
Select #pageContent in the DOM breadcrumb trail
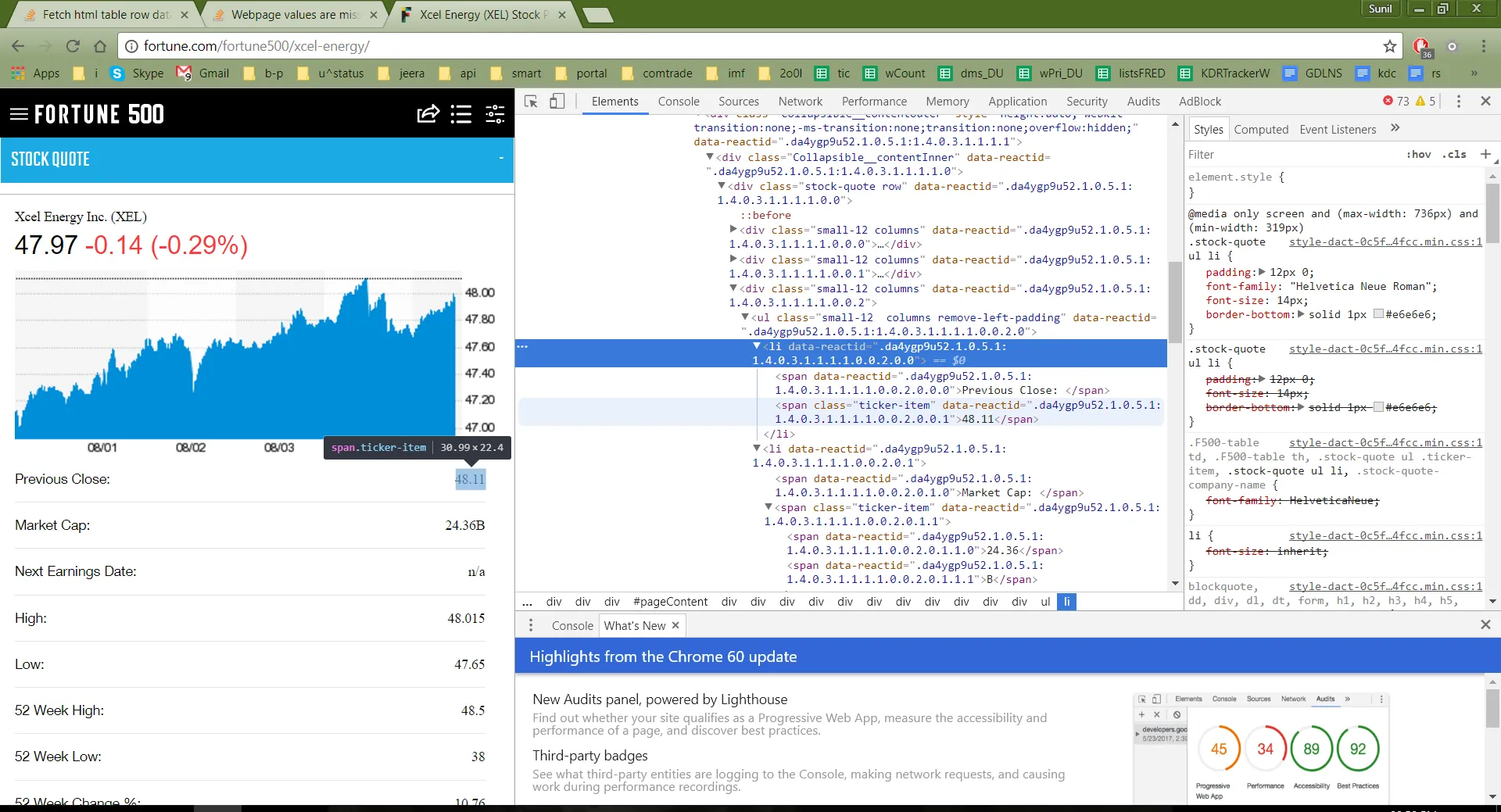[x=670, y=602]
